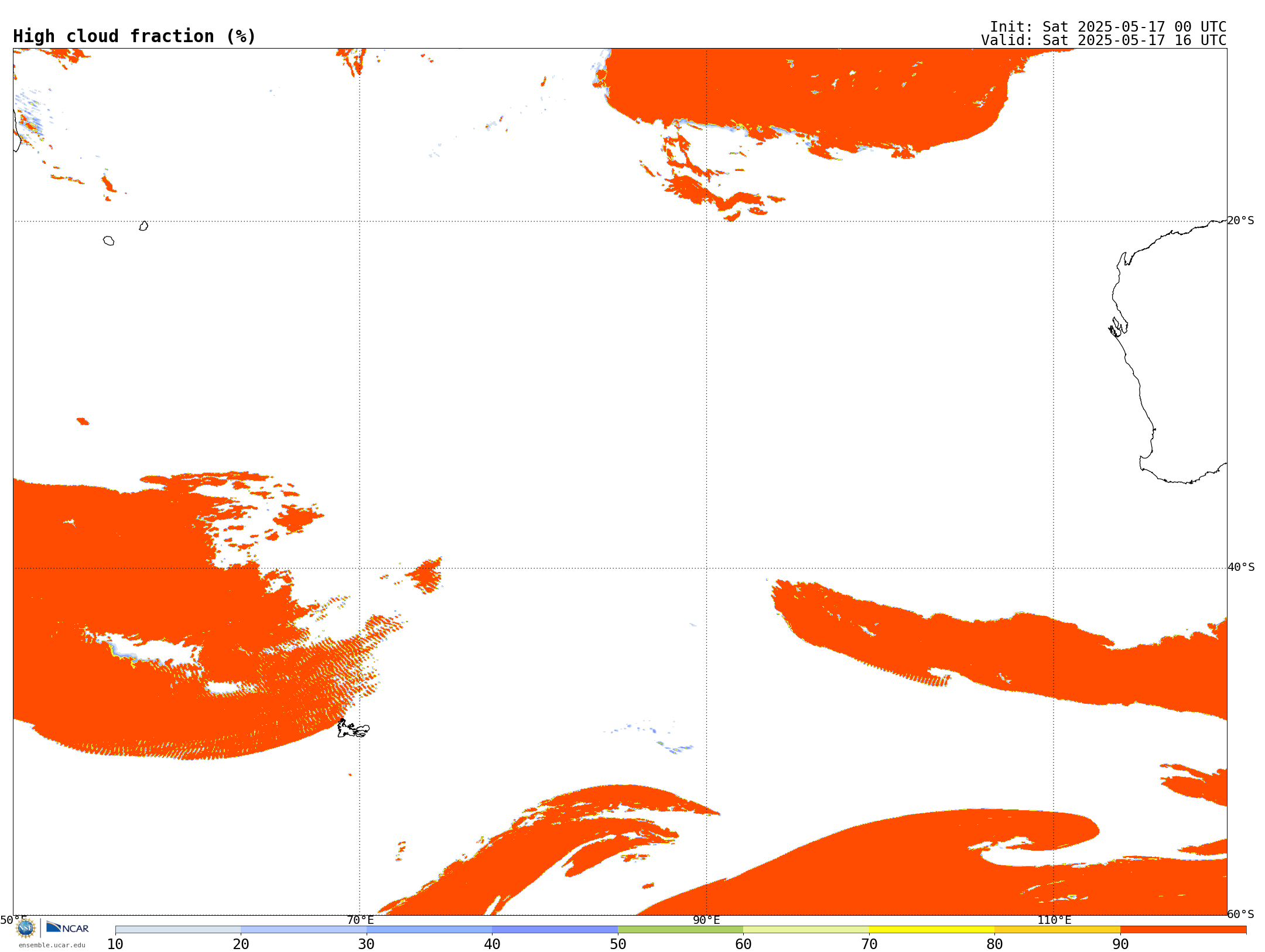Select the 'Valid: Sat 2025-05-17 16 UTC' text
The height and width of the screenshot is (952, 1265).
[x=1104, y=40]
